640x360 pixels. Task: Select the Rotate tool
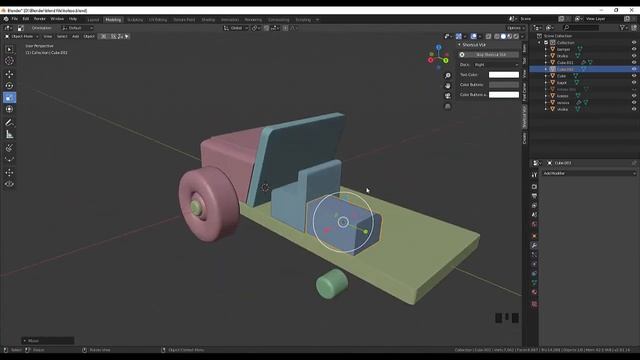(x=9, y=86)
